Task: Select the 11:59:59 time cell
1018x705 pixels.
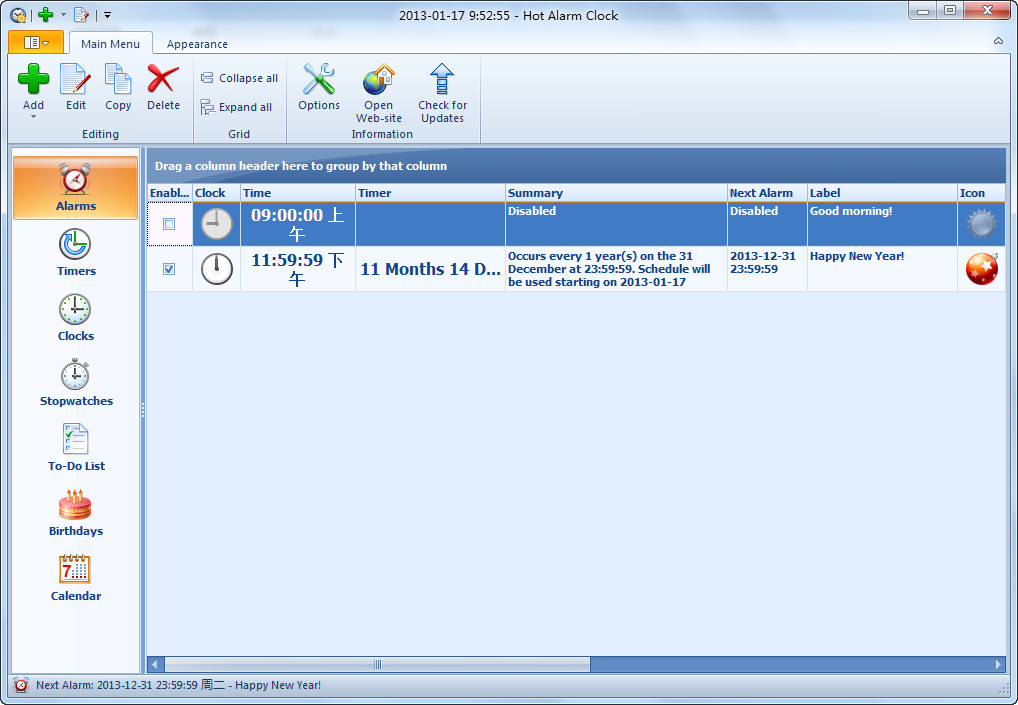Action: (x=298, y=269)
